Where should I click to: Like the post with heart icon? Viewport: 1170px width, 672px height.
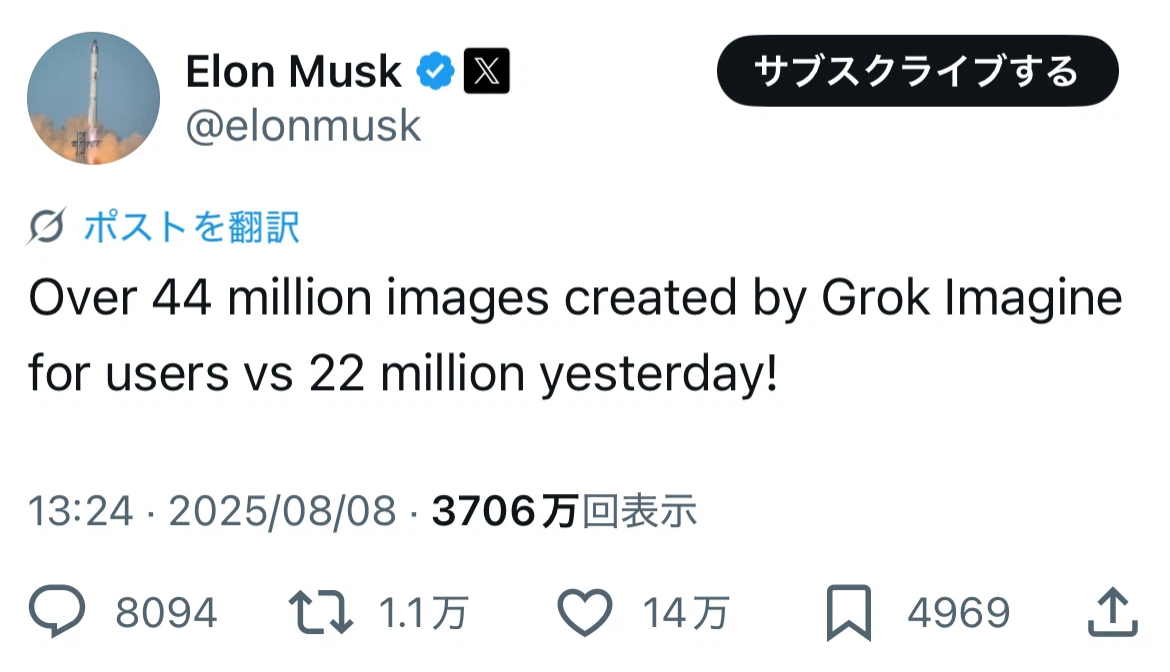point(584,612)
